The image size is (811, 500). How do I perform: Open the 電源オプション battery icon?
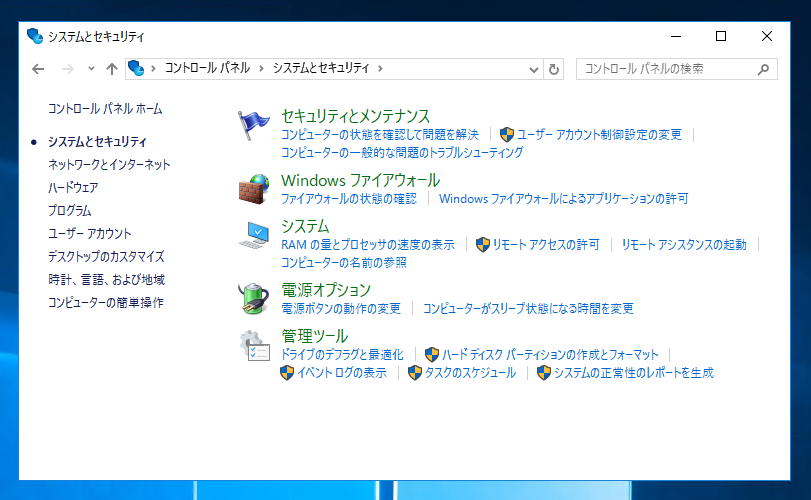tap(253, 298)
